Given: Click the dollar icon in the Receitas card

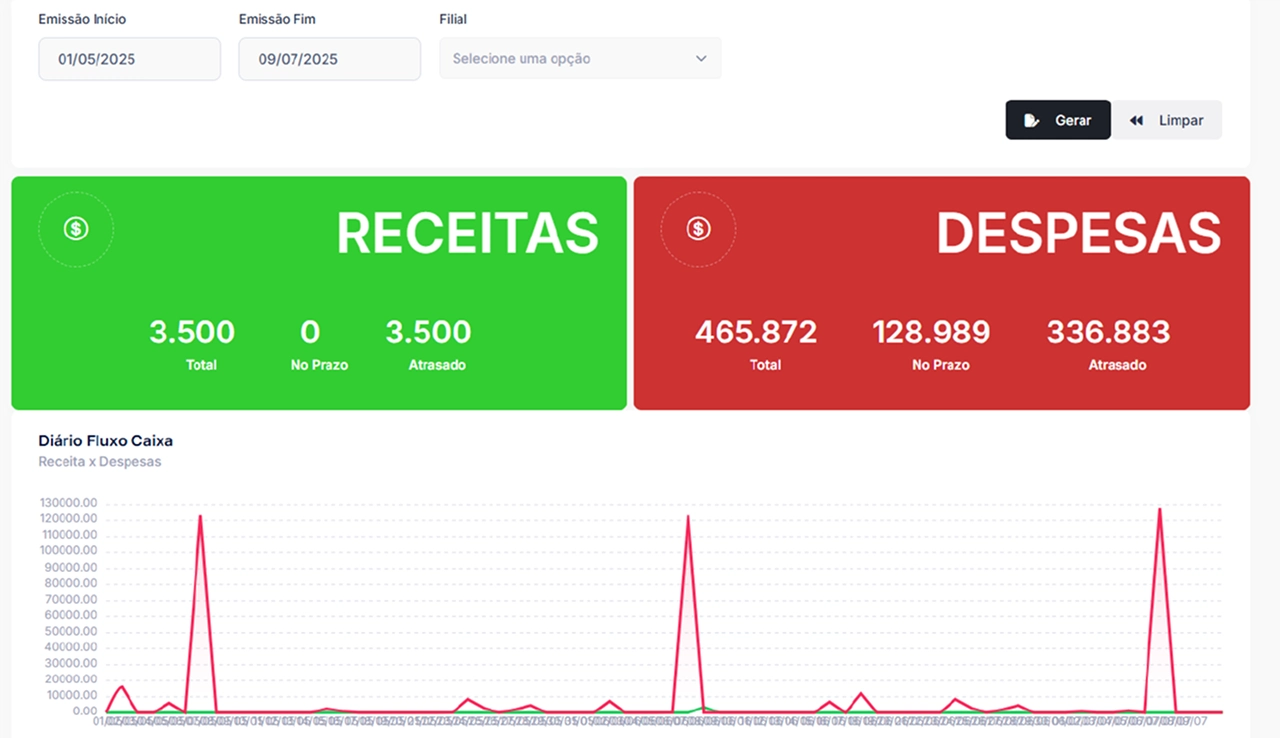Looking at the screenshot, I should pyautogui.click(x=76, y=229).
